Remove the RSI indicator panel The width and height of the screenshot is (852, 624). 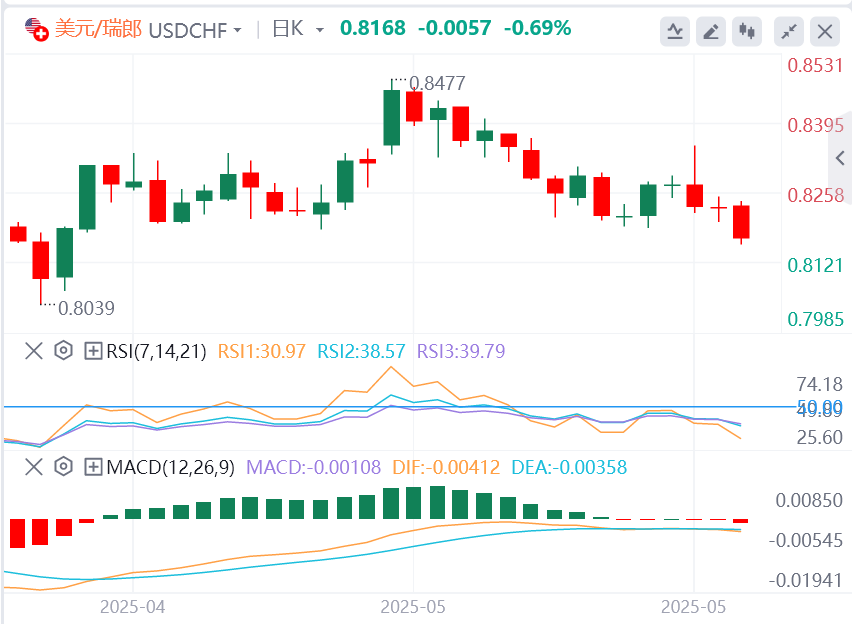(x=34, y=350)
